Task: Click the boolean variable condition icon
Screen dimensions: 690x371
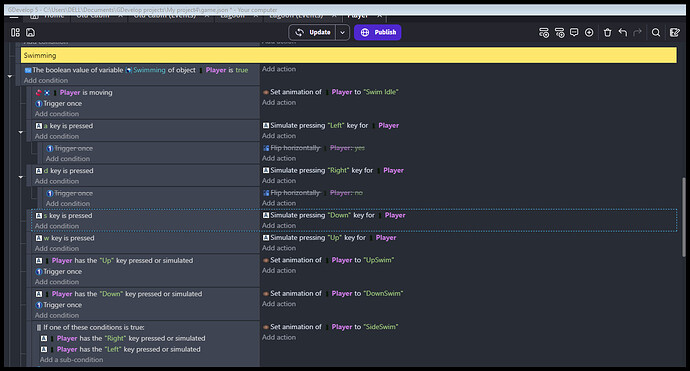Action: click(28, 70)
